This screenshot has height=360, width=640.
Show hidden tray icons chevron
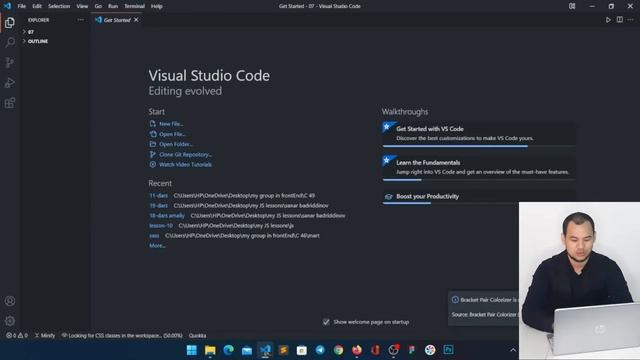(513, 350)
